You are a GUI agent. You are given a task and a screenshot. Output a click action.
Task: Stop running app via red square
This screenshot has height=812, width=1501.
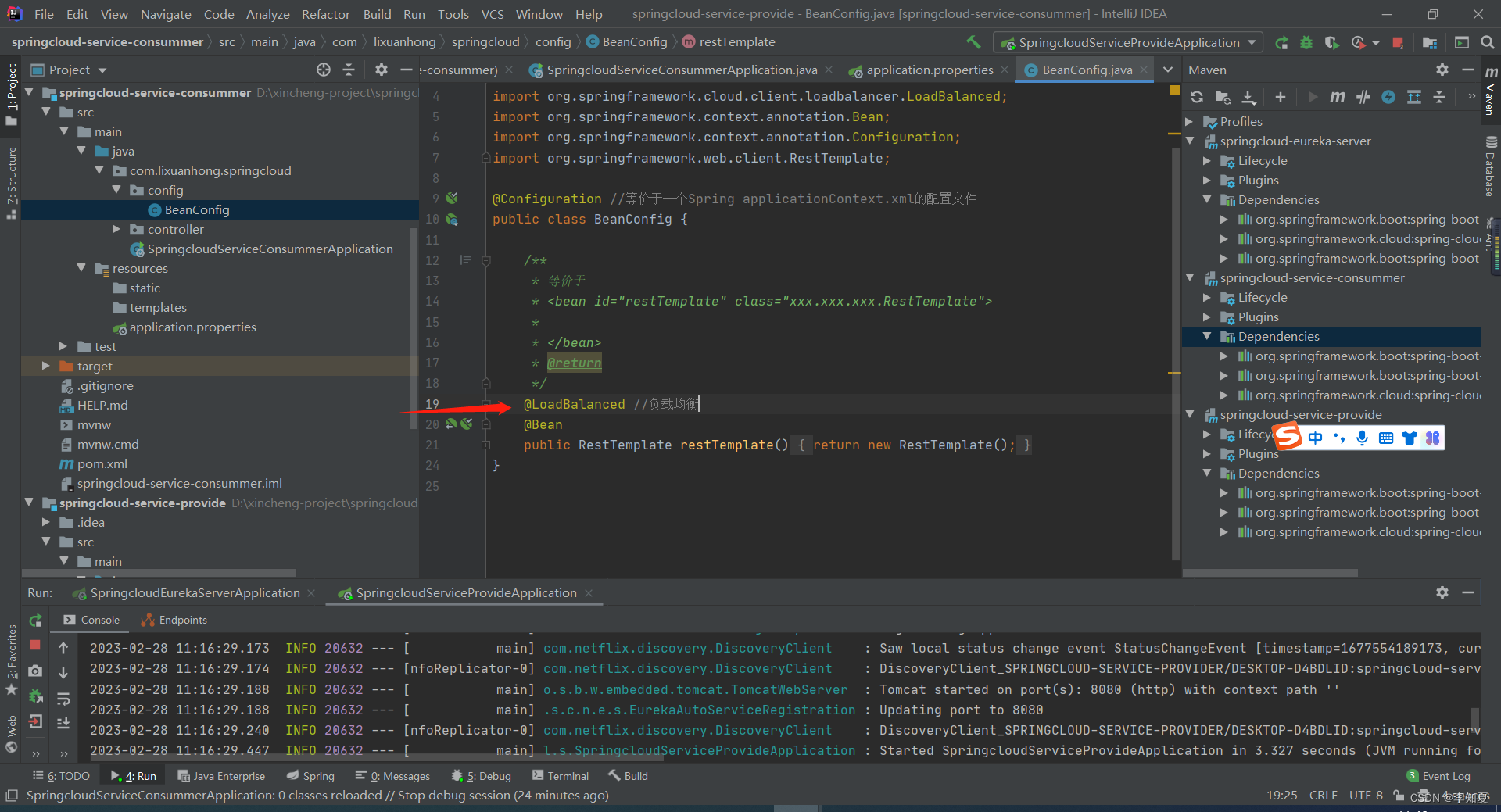pyautogui.click(x=1398, y=42)
